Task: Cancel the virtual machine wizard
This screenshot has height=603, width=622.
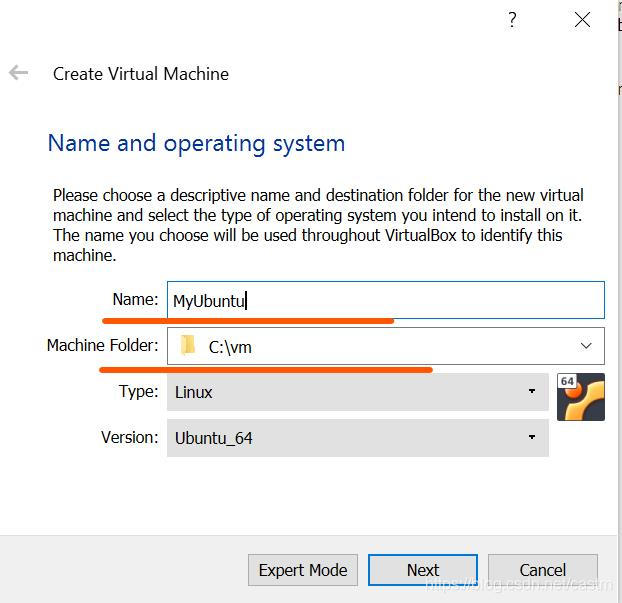Action: [x=543, y=570]
